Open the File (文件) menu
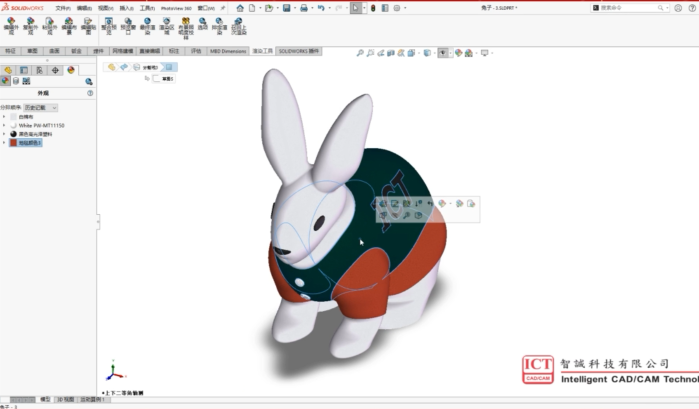This screenshot has height=409, width=699. pyautogui.click(x=62, y=8)
